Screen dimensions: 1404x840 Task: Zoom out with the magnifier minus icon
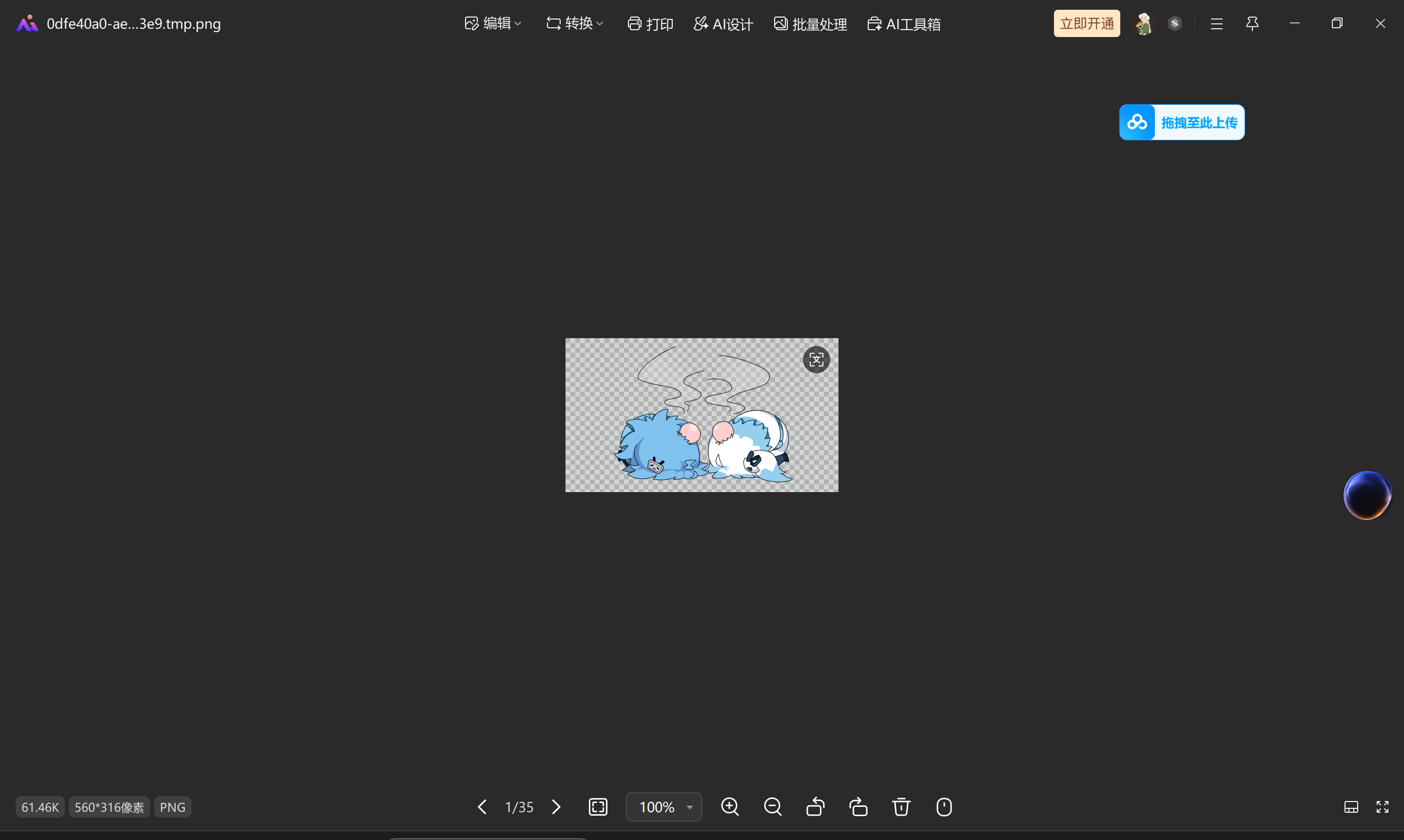tap(773, 806)
